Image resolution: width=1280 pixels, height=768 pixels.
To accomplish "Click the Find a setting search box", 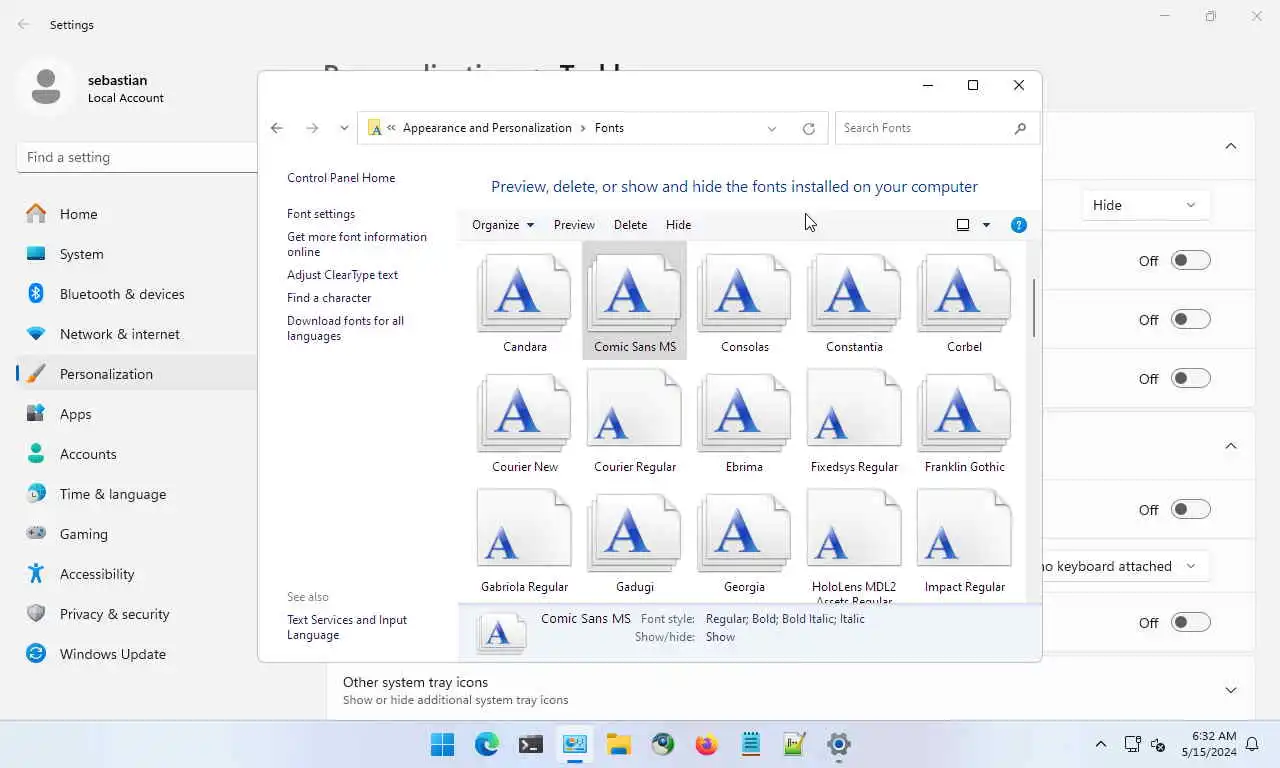I will pyautogui.click(x=137, y=157).
